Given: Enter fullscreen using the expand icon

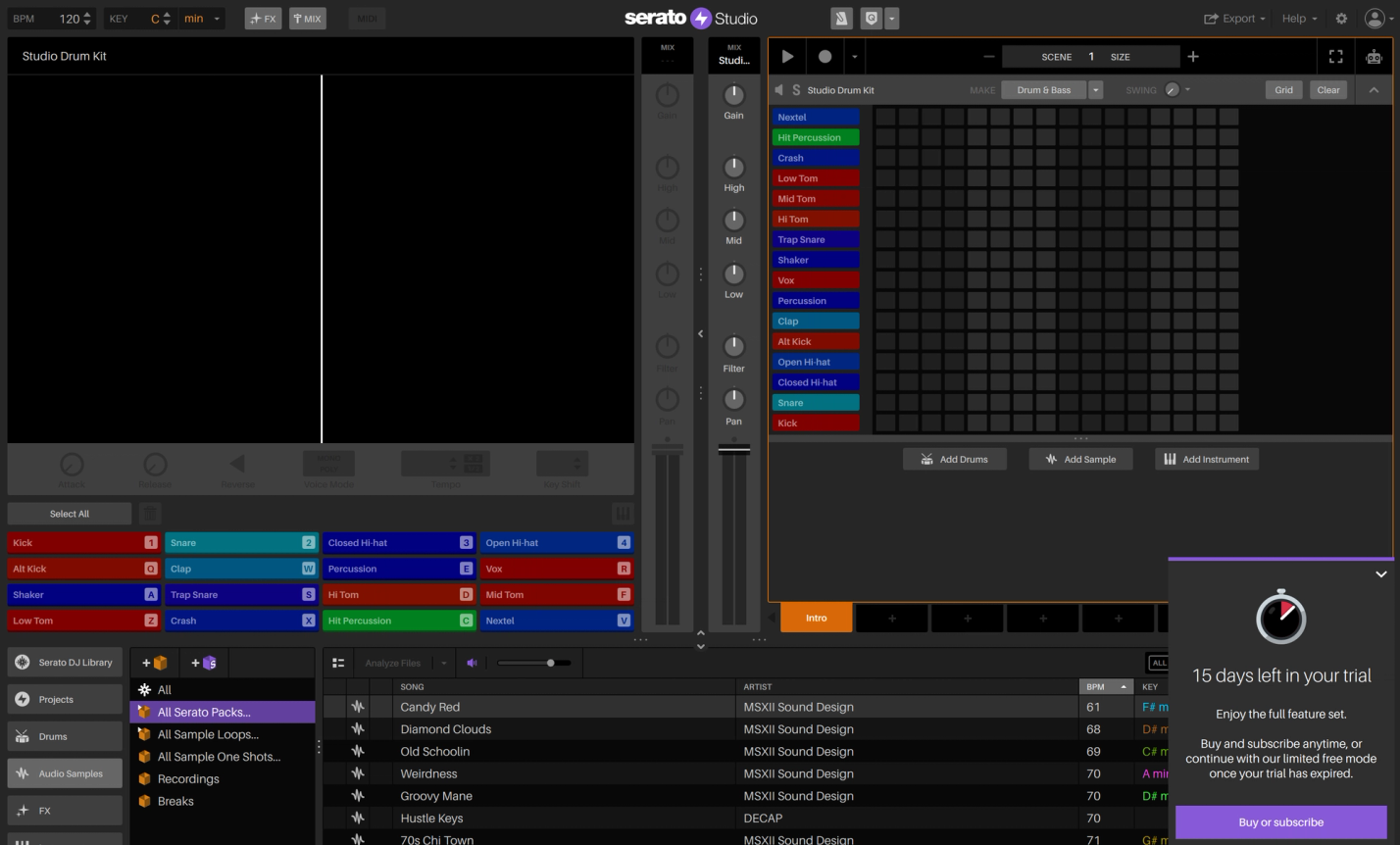Looking at the screenshot, I should point(1335,56).
